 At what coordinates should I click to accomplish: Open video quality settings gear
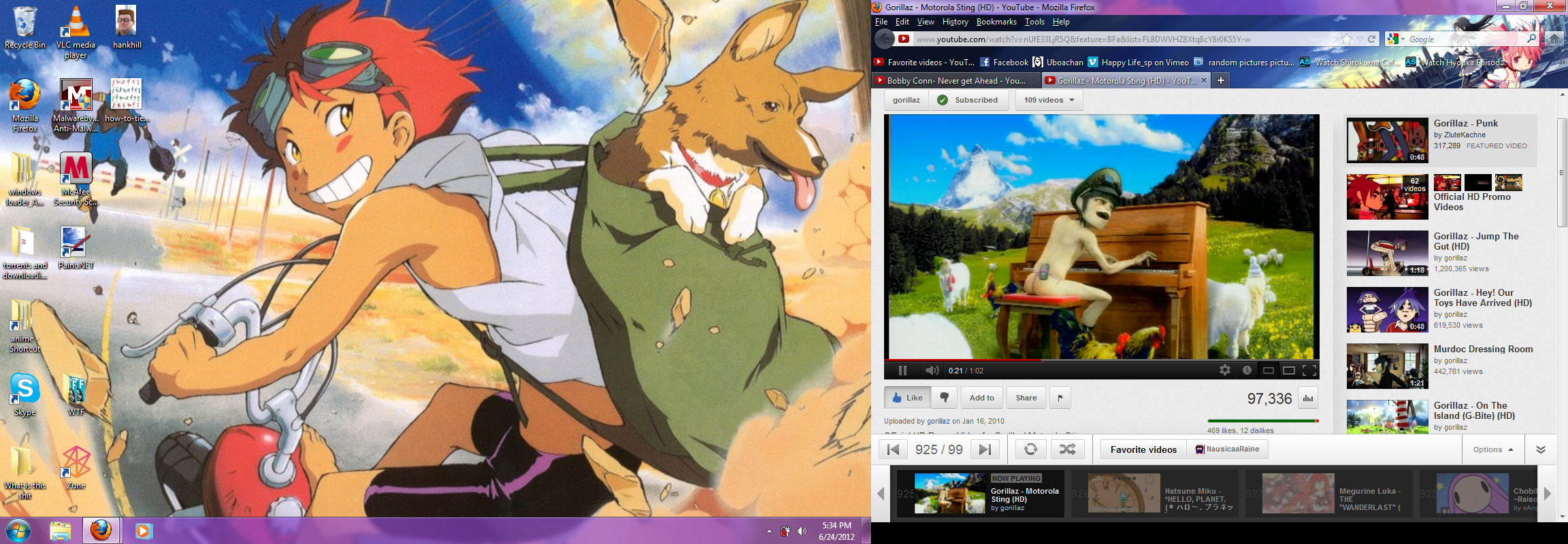(1225, 371)
